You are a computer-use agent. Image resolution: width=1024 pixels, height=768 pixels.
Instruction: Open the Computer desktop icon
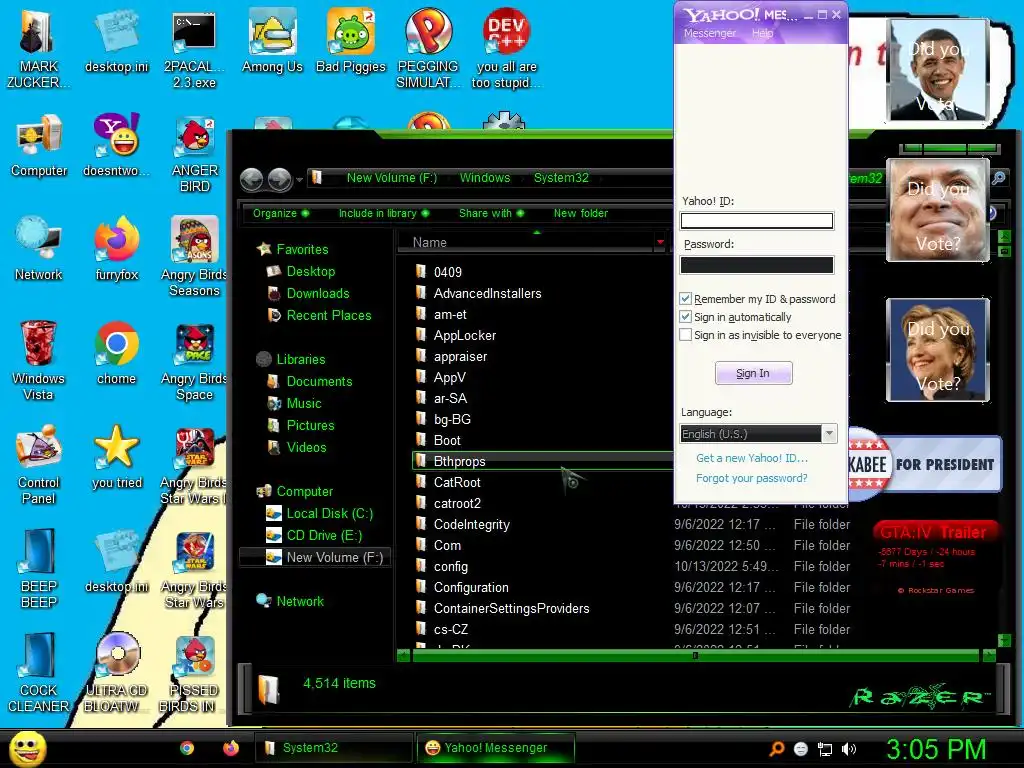tap(39, 146)
